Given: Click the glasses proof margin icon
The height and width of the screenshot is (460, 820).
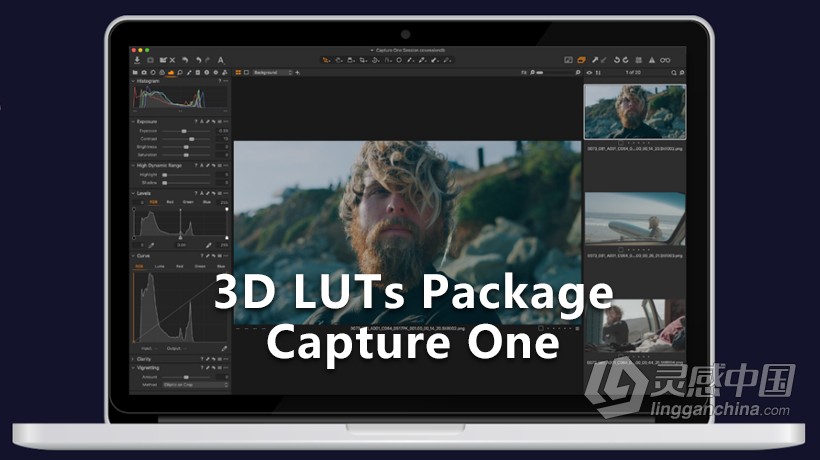Looking at the screenshot, I should click(x=665, y=60).
